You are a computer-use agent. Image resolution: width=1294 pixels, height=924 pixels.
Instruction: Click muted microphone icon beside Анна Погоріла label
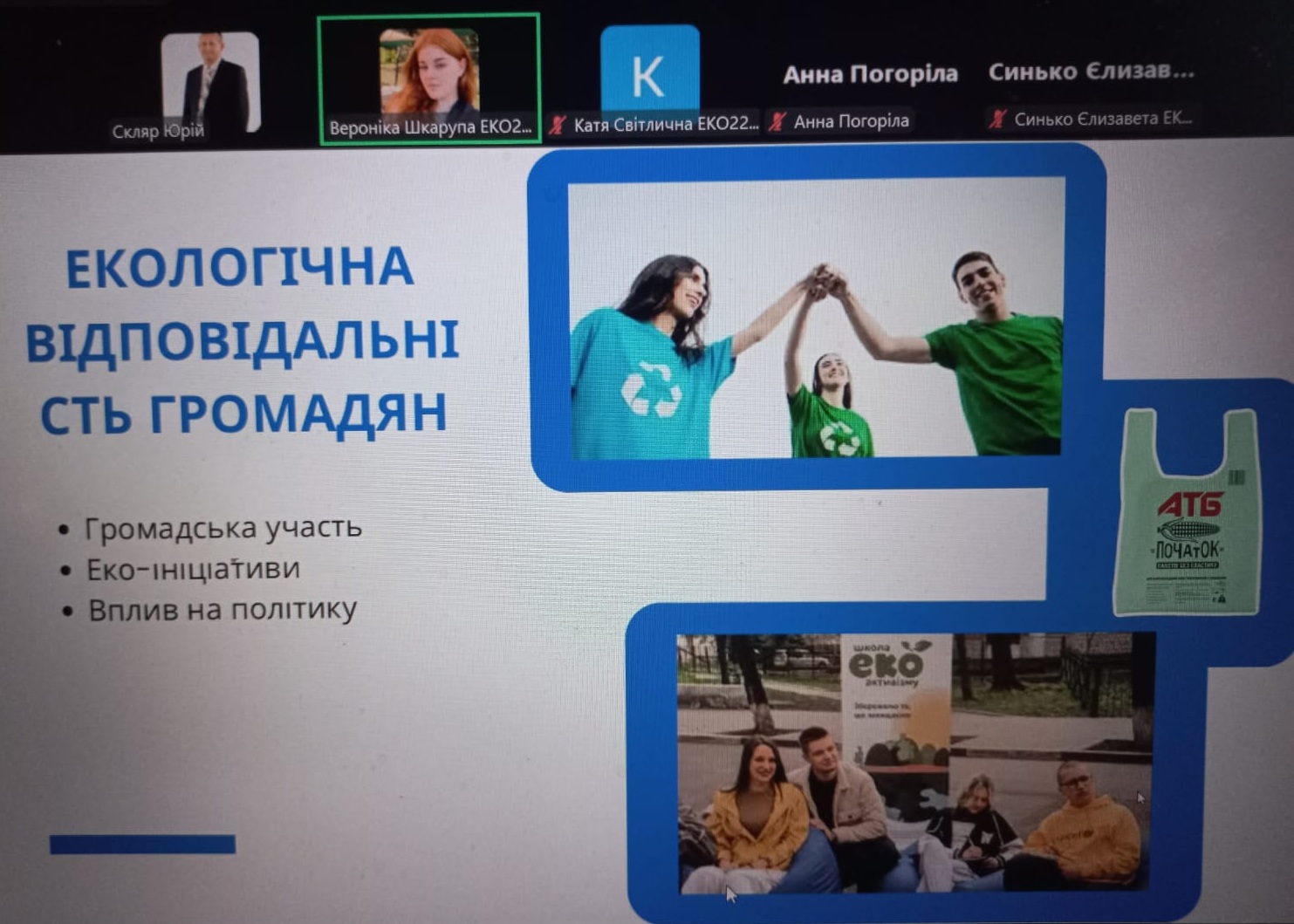tap(777, 121)
